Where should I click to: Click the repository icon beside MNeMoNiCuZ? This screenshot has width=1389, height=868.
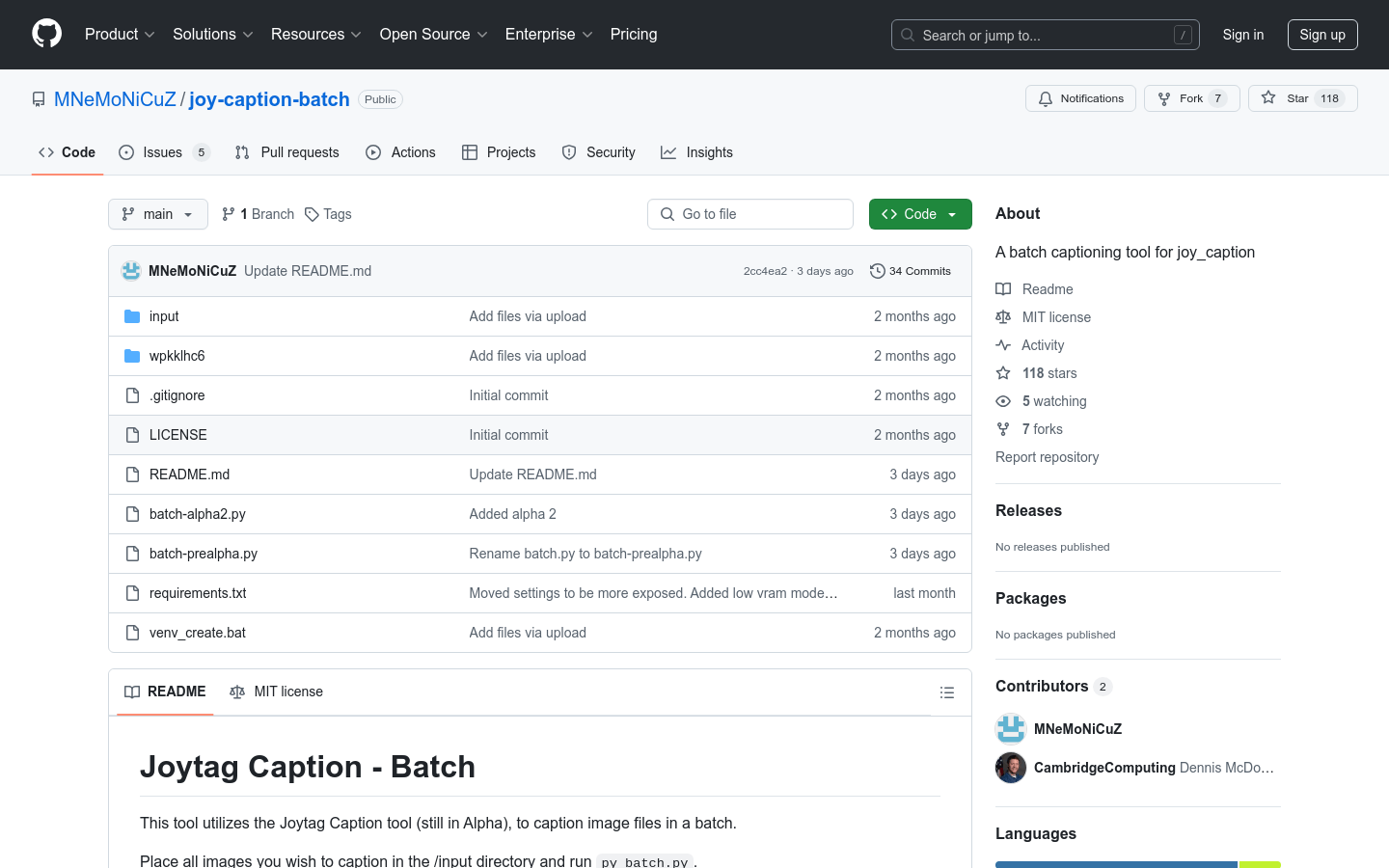coord(39,99)
